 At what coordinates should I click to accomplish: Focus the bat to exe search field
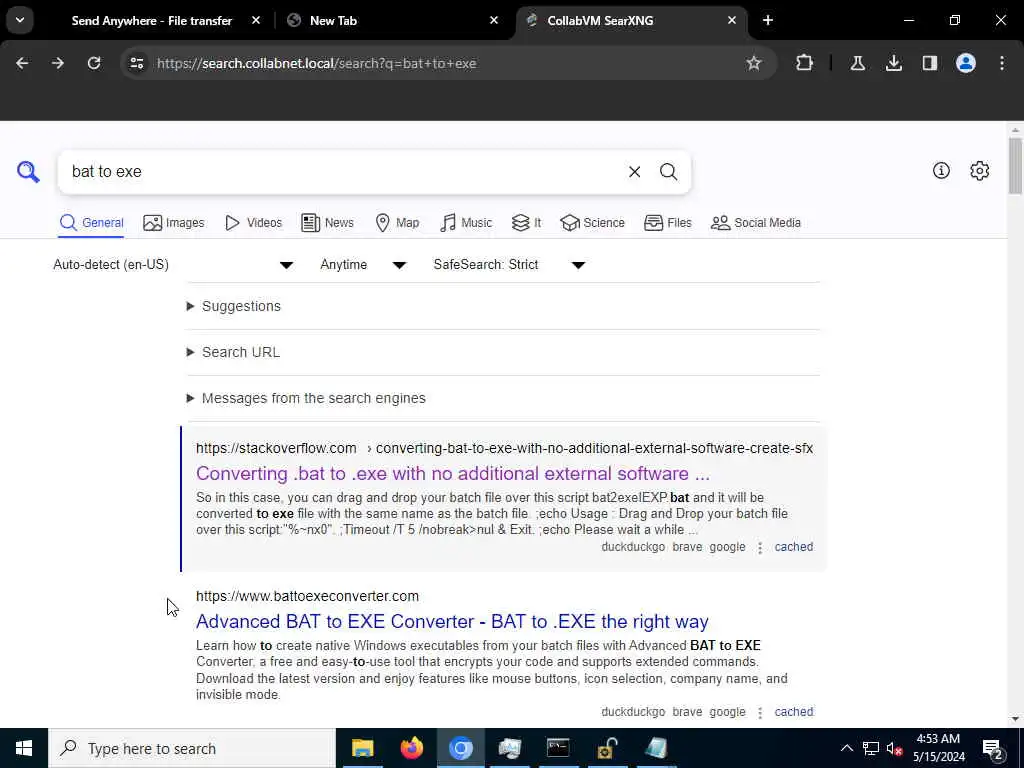click(340, 172)
